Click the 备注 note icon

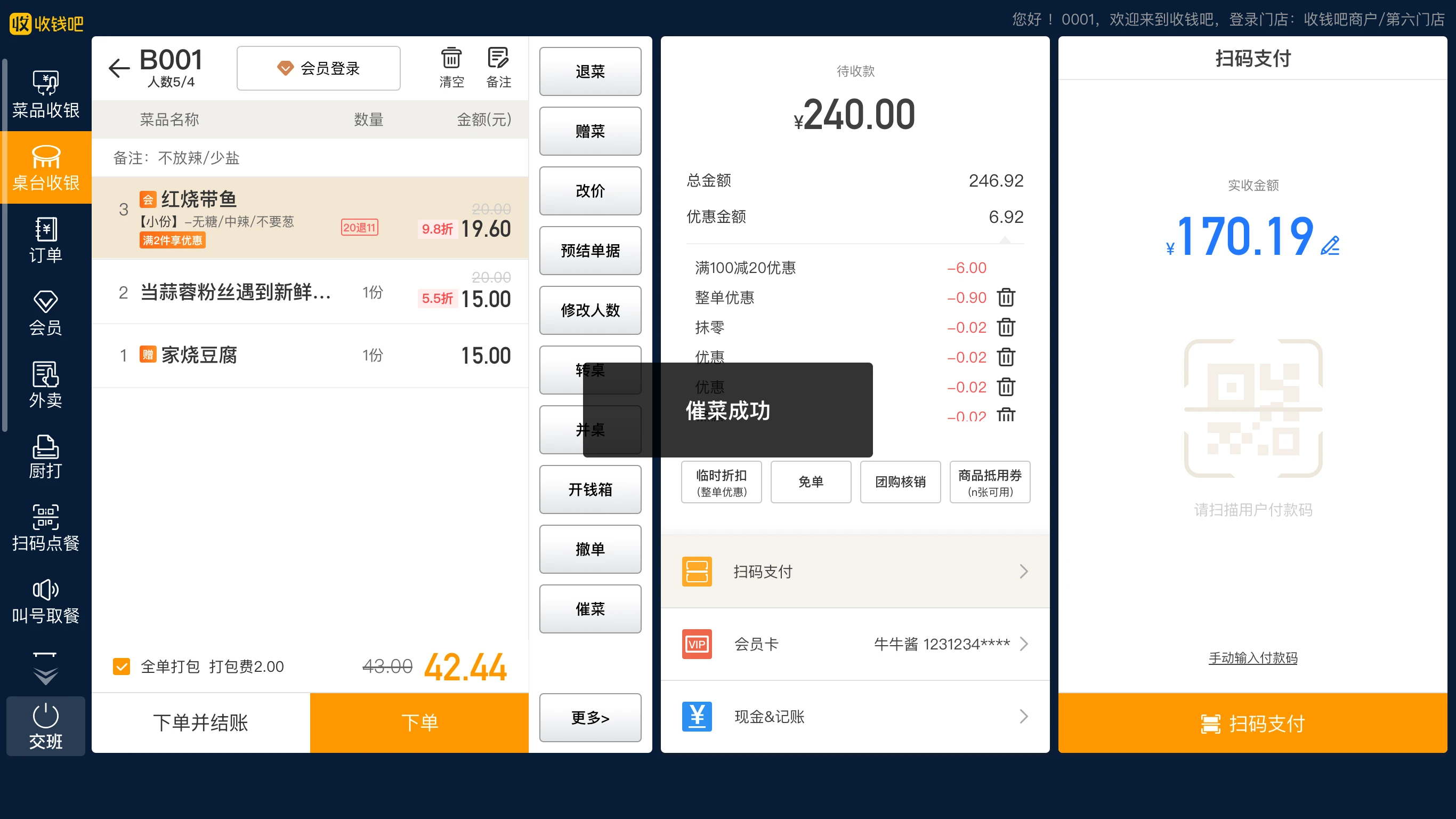(498, 66)
